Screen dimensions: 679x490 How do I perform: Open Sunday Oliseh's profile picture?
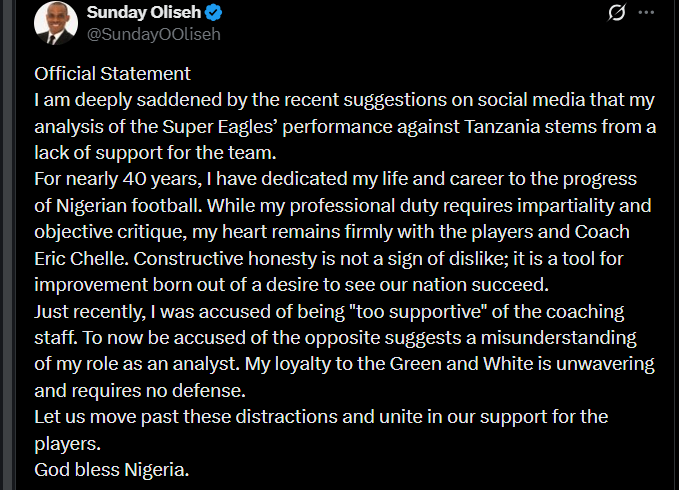click(x=56, y=23)
